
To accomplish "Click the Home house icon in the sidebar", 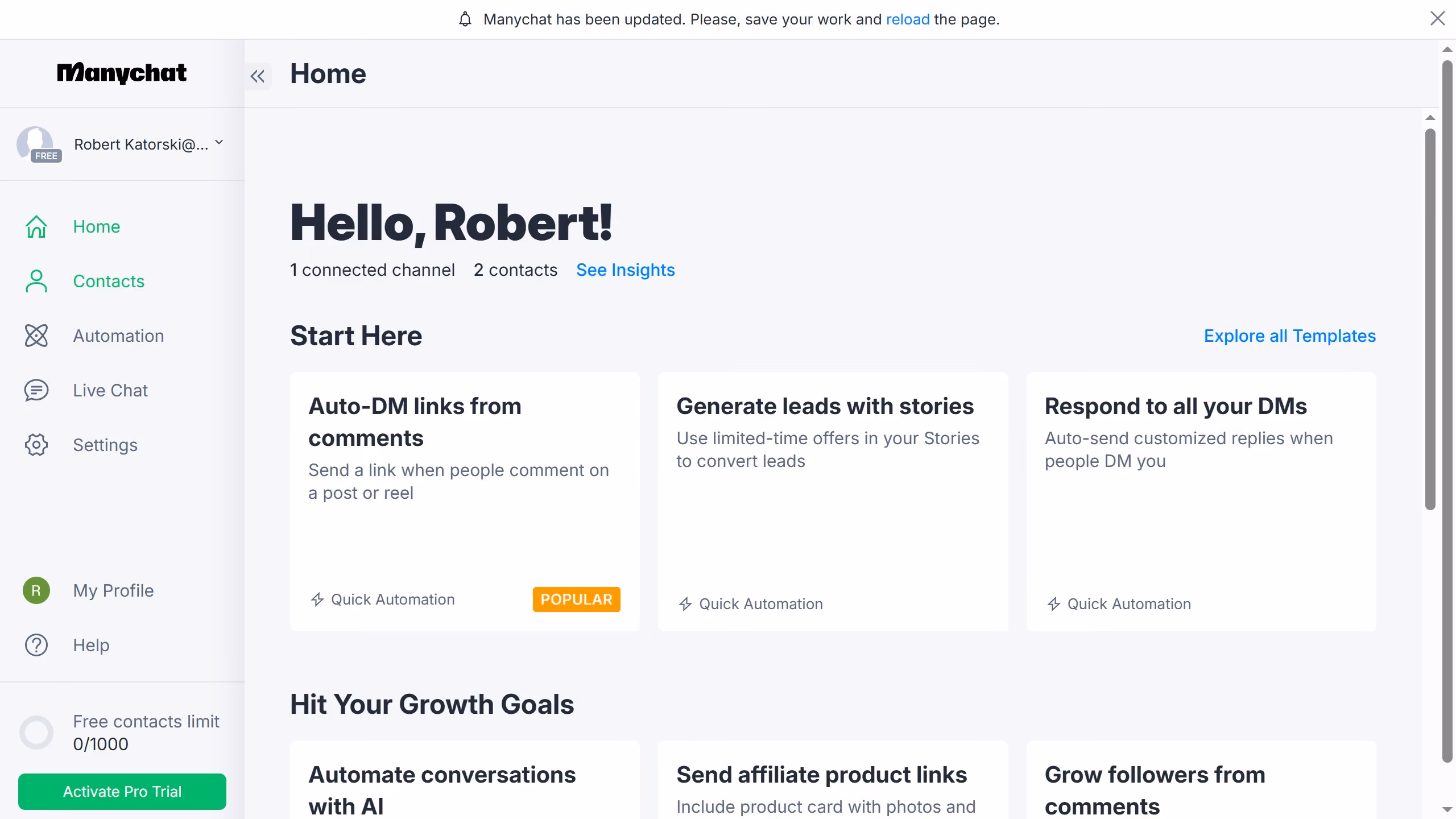I will 36,226.
